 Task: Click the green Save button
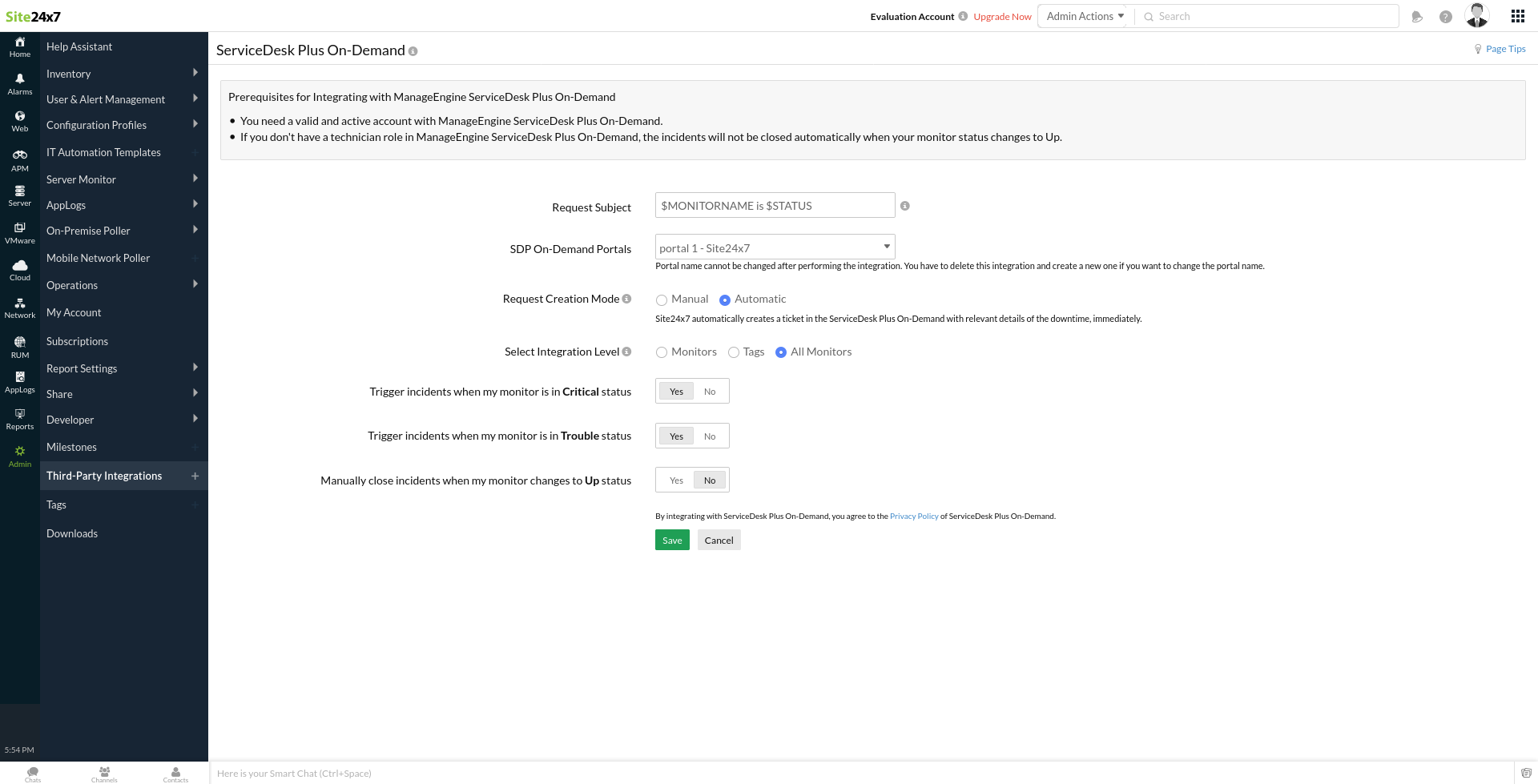(x=672, y=541)
